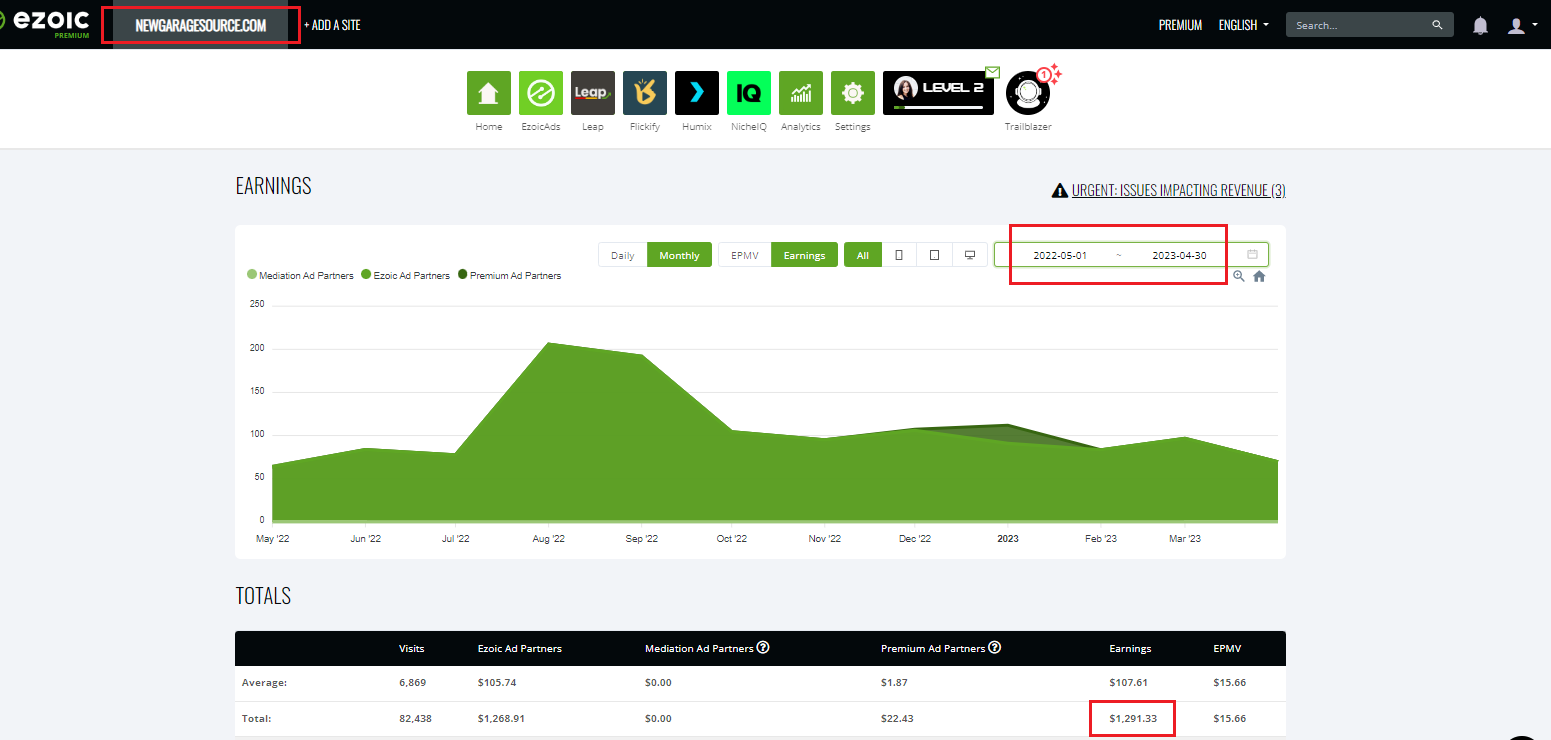Open the English language dropdown
The width and height of the screenshot is (1551, 740).
[1244, 25]
